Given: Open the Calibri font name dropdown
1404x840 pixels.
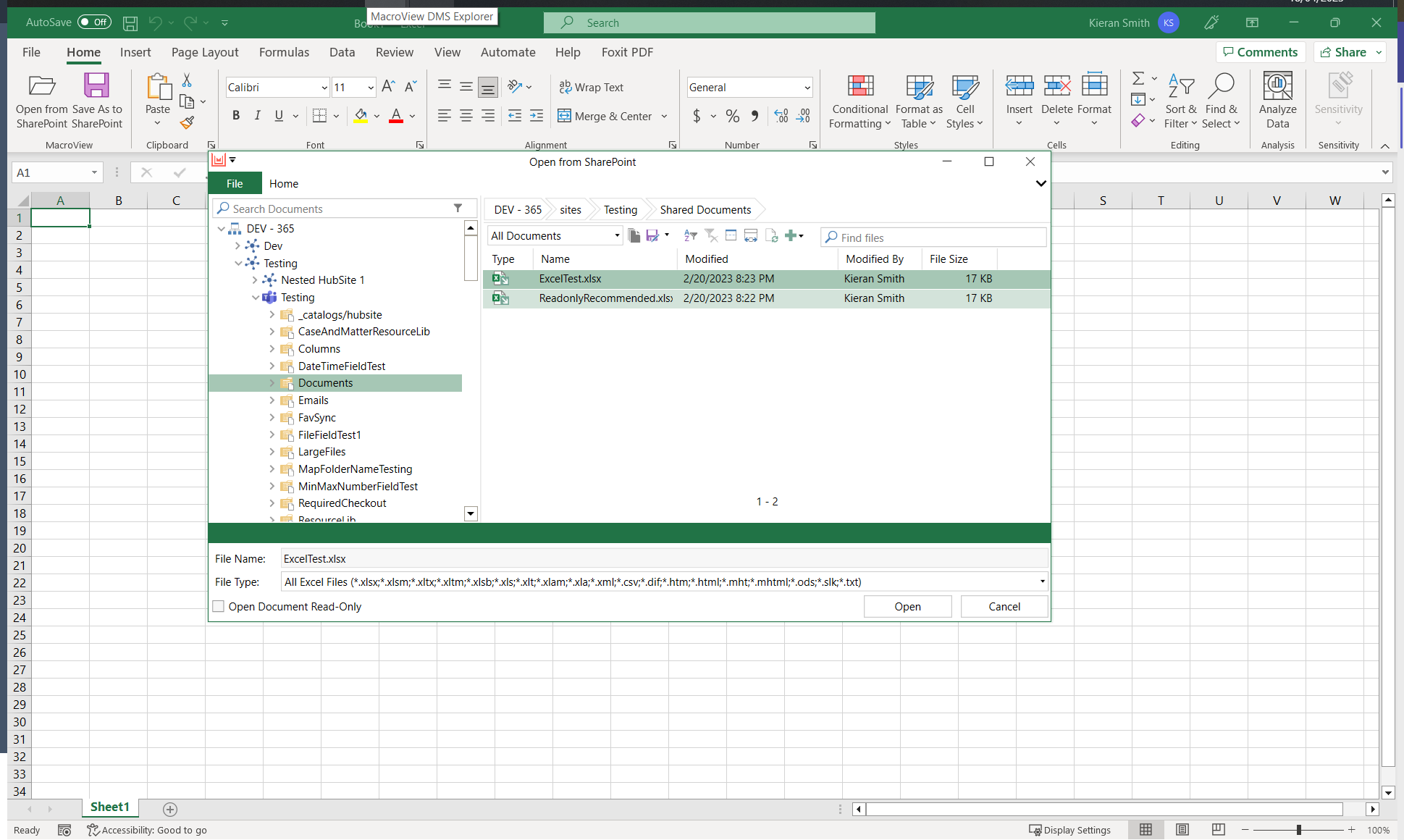Looking at the screenshot, I should point(324,88).
